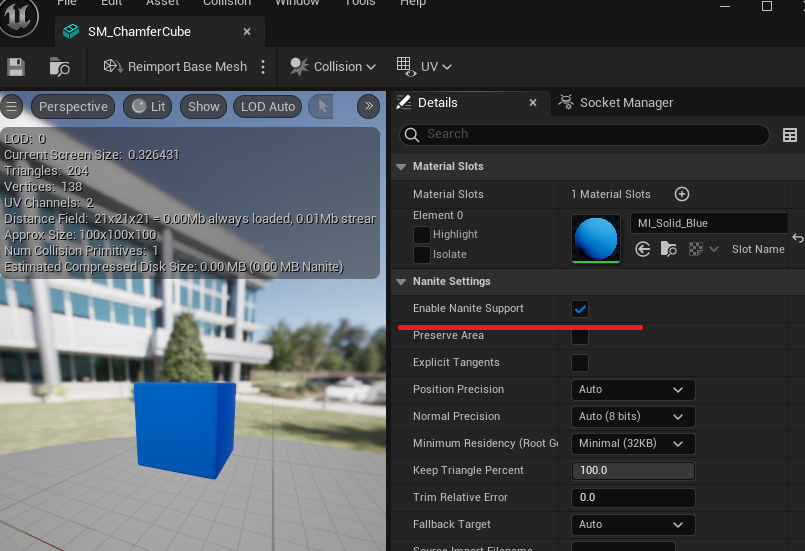Image resolution: width=805 pixels, height=551 pixels.
Task: Click the 'Approx Size: 100x100x100' text
Action: pos(80,235)
